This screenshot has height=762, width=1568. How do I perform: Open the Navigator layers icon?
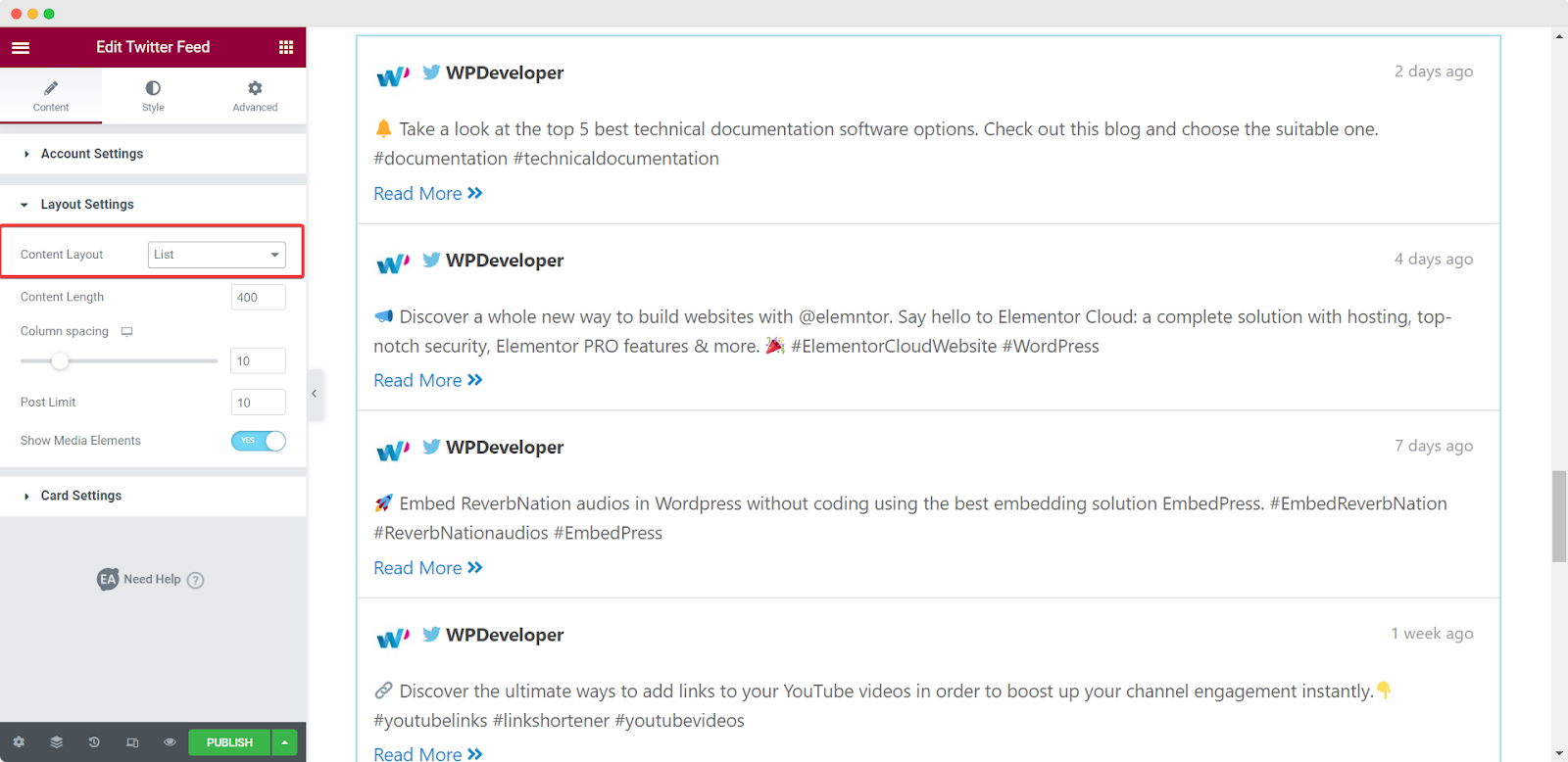(x=57, y=742)
